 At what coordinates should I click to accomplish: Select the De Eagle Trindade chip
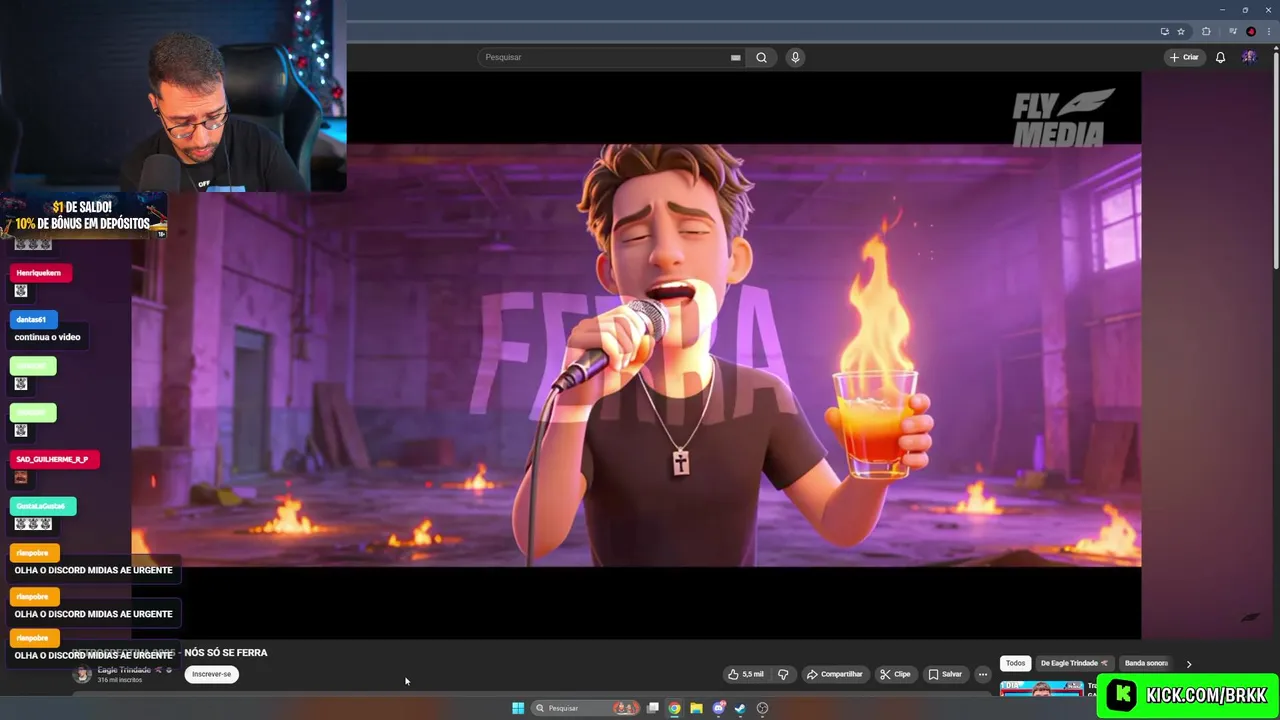[1074, 663]
